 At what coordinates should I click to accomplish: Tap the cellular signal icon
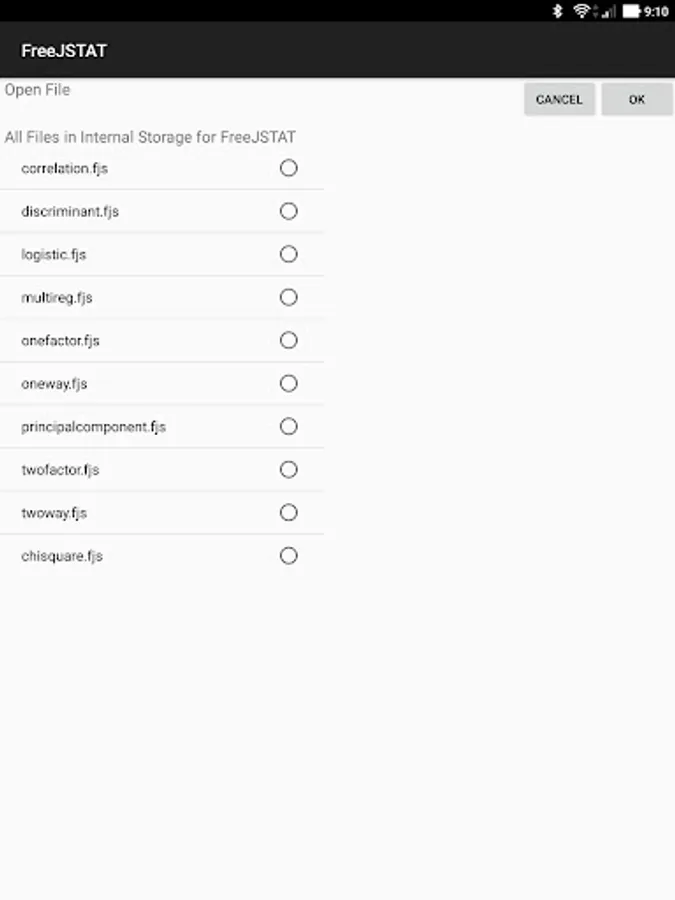pos(606,11)
